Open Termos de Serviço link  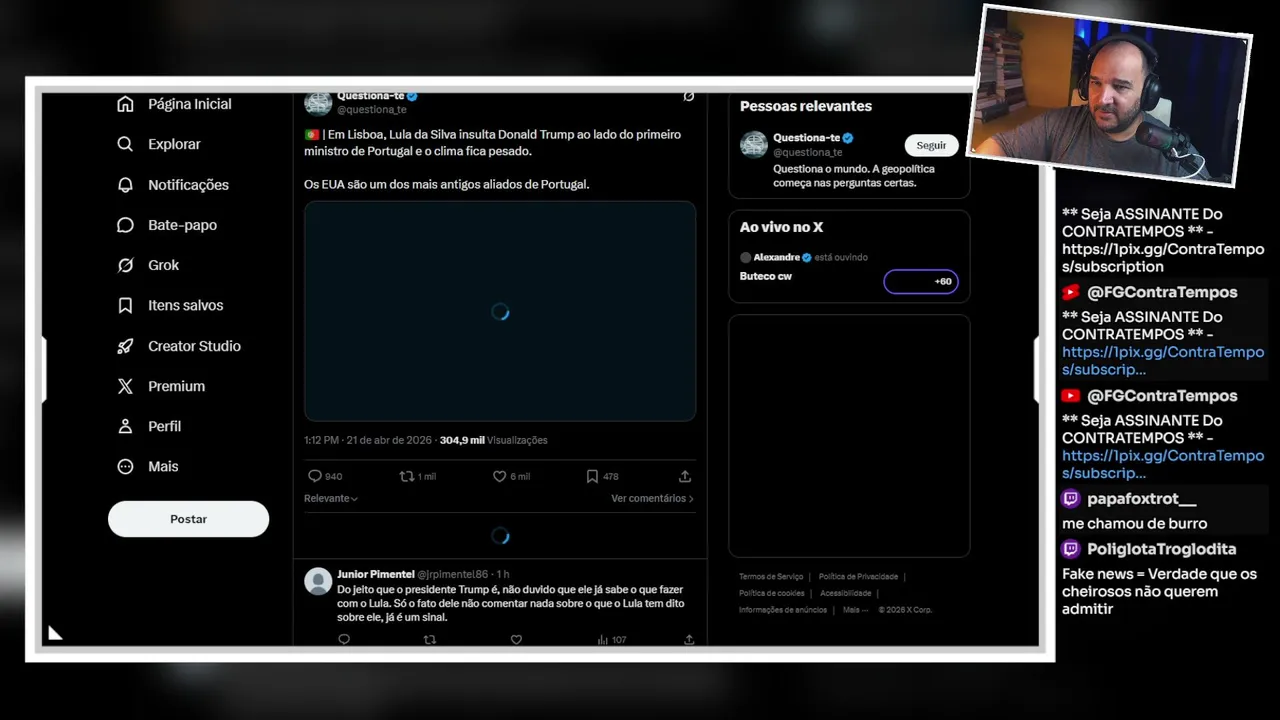pyautogui.click(x=771, y=576)
